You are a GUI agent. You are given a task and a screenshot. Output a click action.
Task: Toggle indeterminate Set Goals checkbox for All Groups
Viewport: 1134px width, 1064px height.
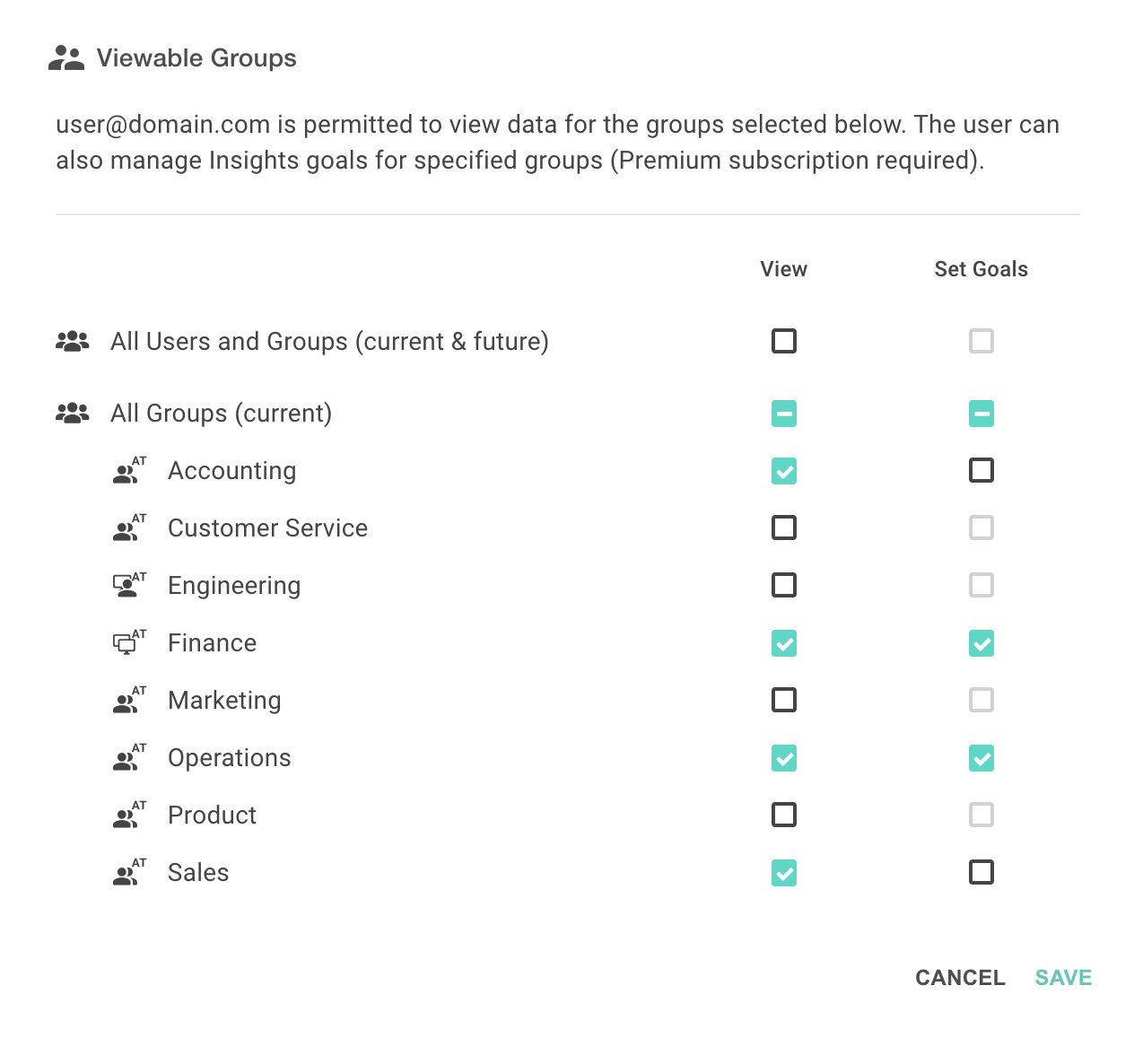tap(981, 414)
